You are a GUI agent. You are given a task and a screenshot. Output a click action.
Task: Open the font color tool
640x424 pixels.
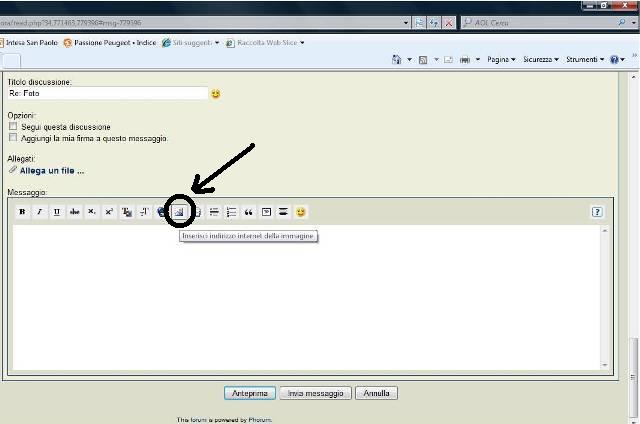coord(127,212)
